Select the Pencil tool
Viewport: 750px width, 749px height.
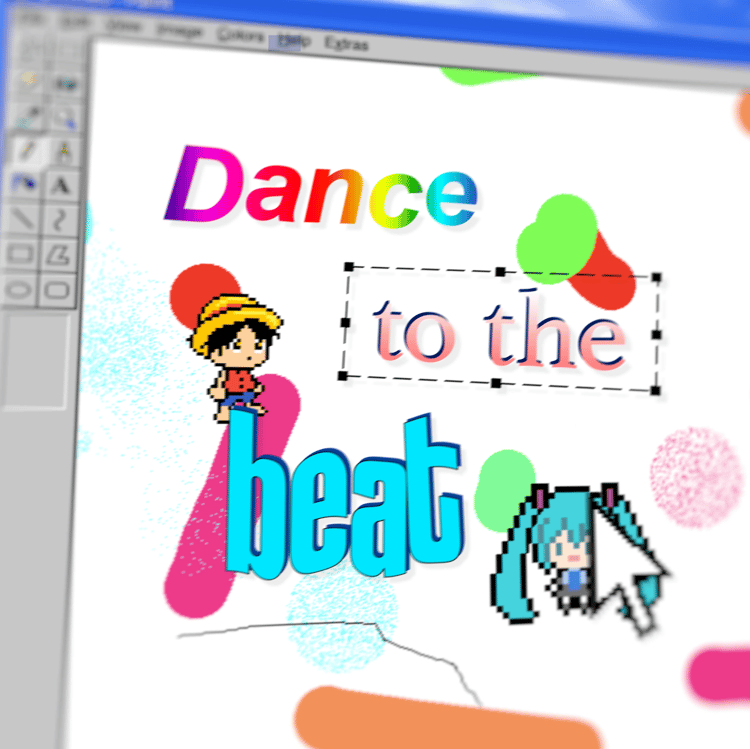26,150
